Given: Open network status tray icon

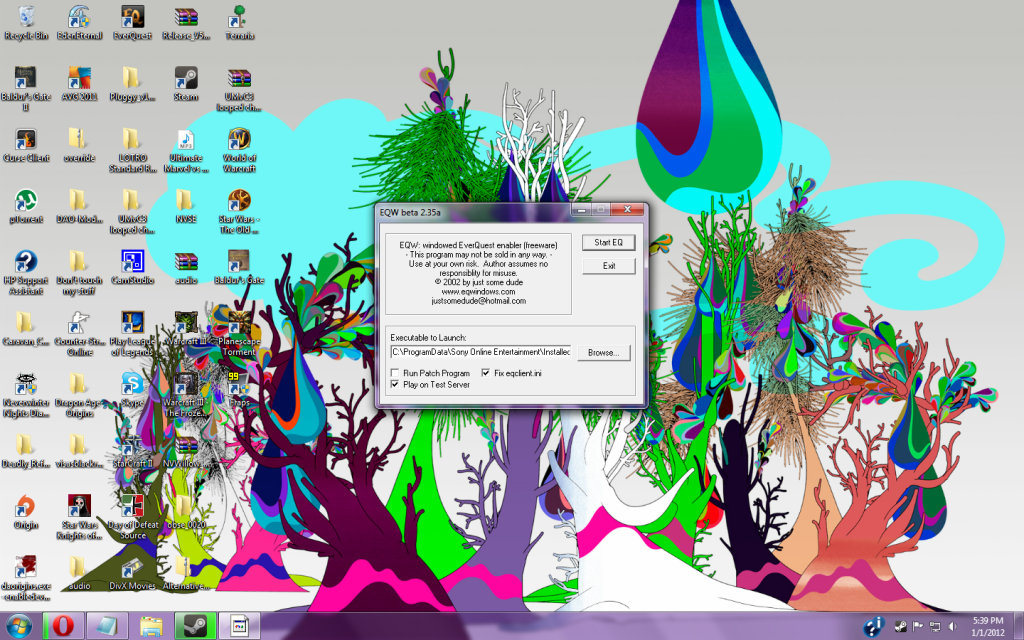Looking at the screenshot, I should [935, 627].
